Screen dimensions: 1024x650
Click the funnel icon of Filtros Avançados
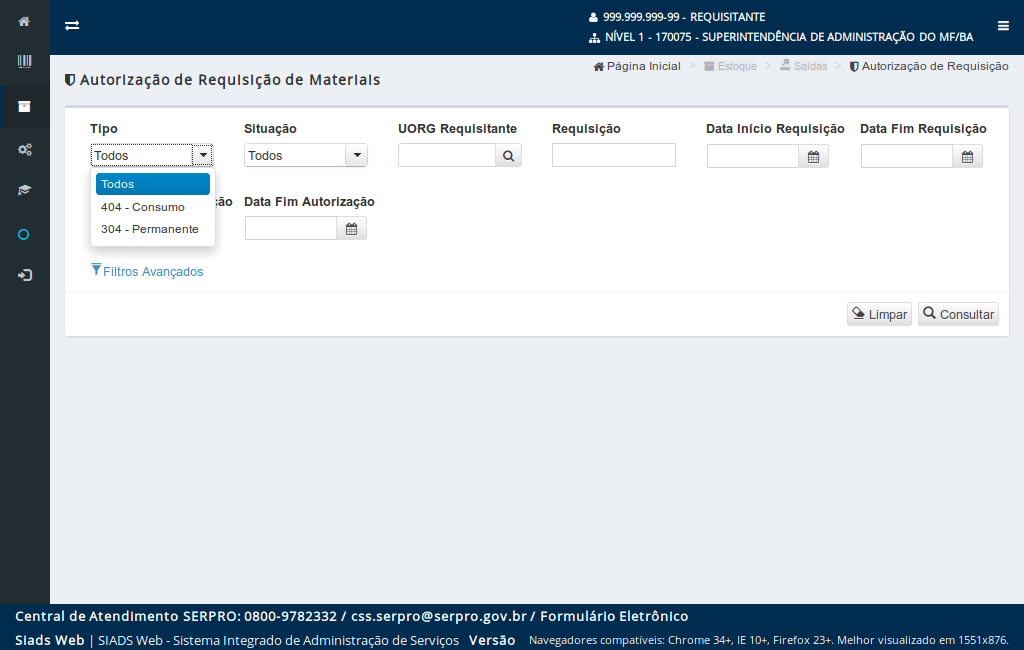(96, 270)
